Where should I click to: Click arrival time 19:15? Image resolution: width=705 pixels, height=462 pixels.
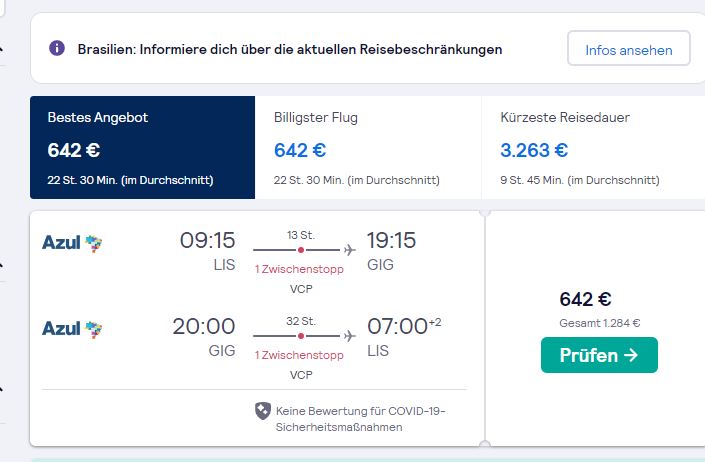tap(391, 240)
